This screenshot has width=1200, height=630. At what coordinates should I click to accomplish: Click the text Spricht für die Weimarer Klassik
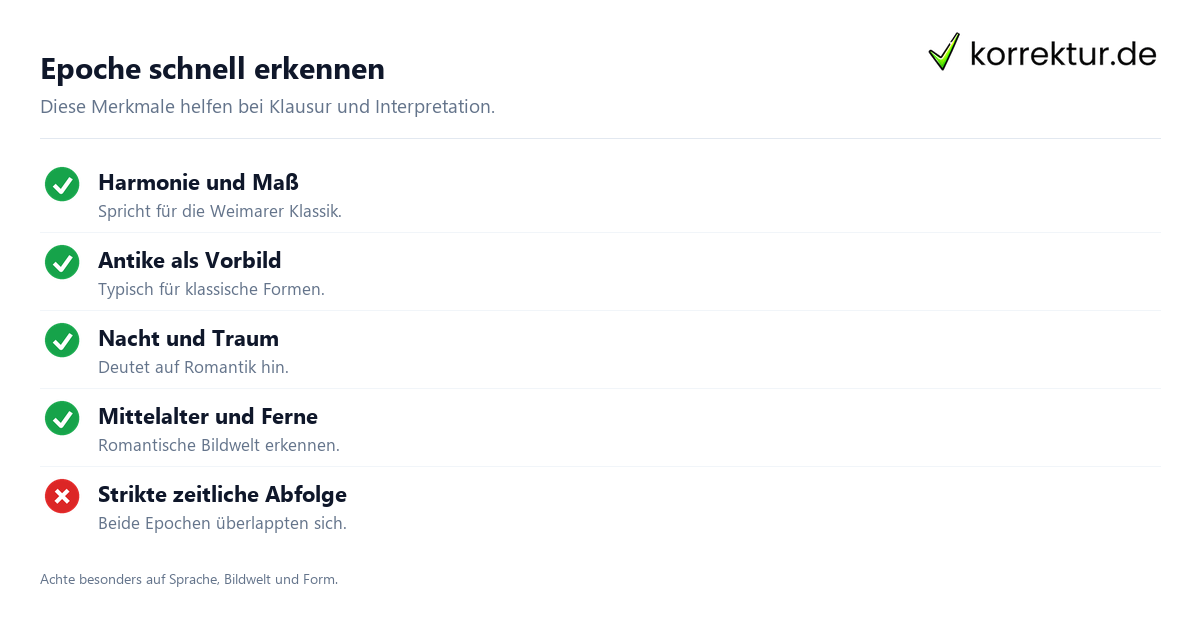click(220, 212)
